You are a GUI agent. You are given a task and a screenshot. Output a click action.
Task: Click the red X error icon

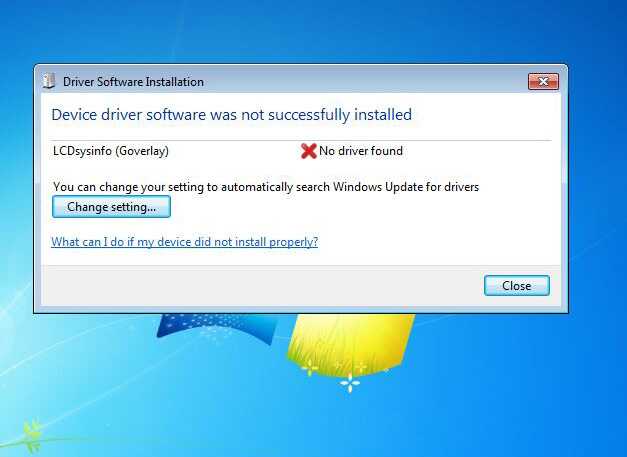click(x=308, y=151)
